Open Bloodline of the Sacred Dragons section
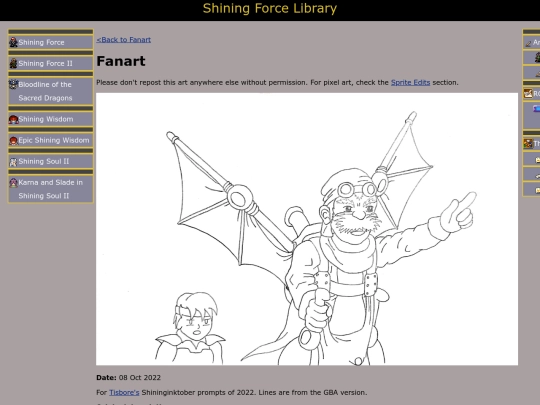The height and width of the screenshot is (405, 540). (x=51, y=91)
